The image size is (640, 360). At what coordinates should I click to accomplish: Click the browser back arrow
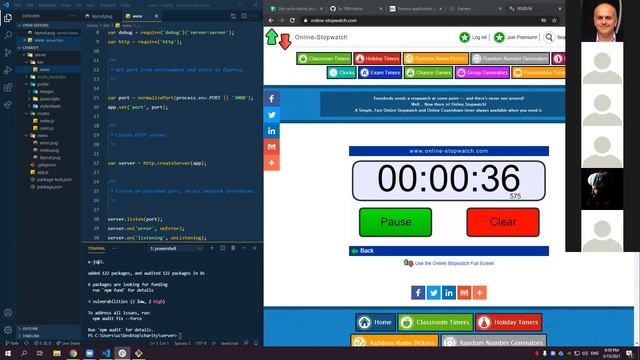click(x=271, y=20)
